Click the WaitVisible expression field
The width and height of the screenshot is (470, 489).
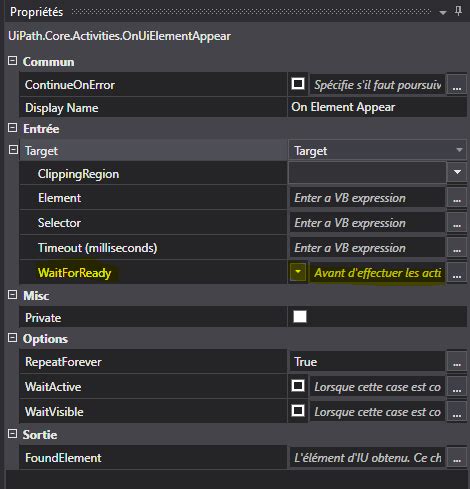click(377, 412)
